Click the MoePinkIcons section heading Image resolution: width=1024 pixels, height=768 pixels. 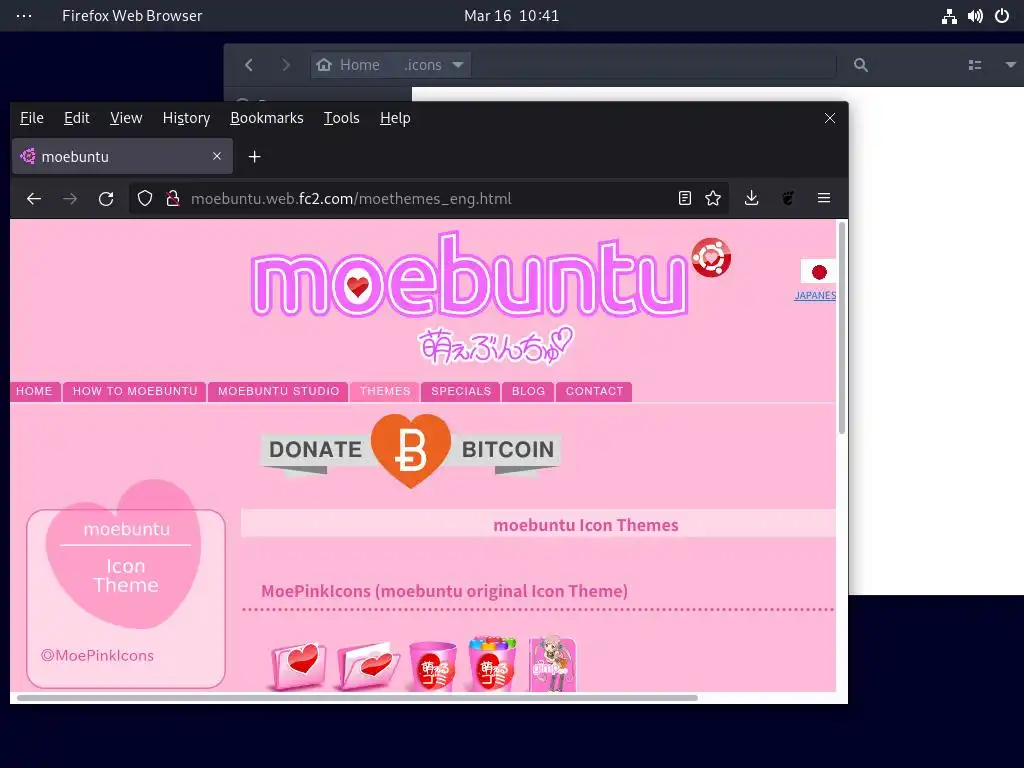444,591
